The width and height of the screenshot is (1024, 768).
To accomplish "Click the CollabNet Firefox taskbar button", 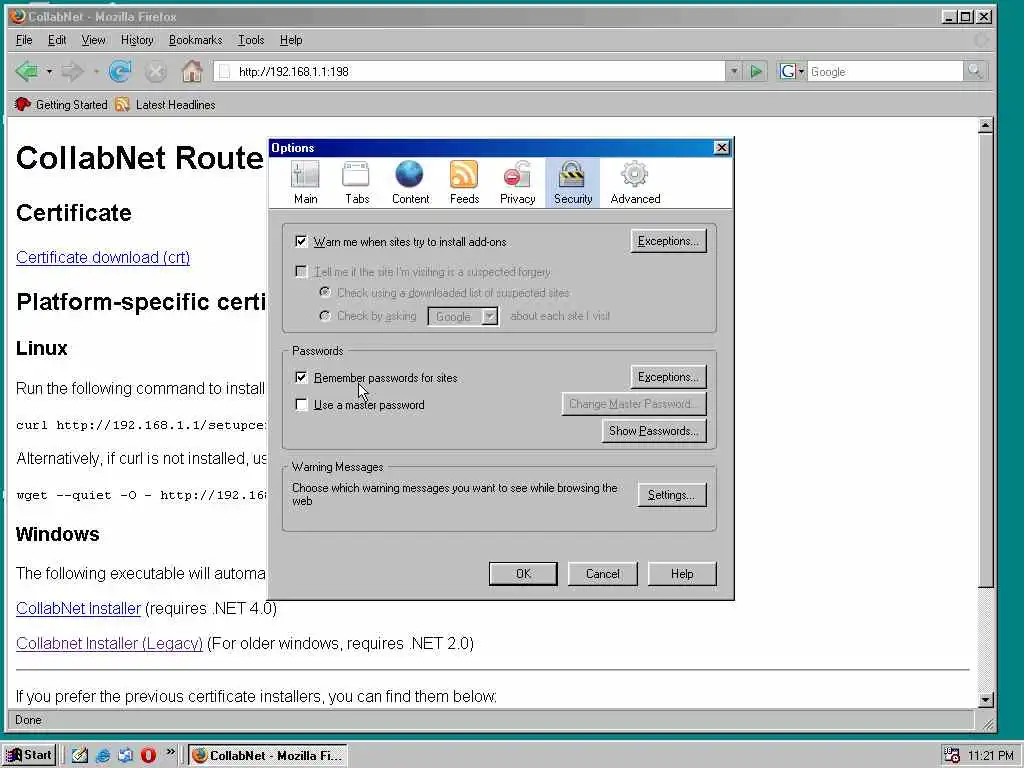I will click(268, 755).
